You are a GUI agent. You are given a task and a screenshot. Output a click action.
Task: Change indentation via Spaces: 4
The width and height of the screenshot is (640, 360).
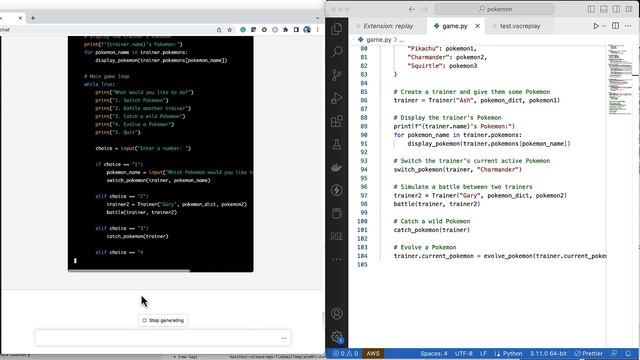(433, 353)
